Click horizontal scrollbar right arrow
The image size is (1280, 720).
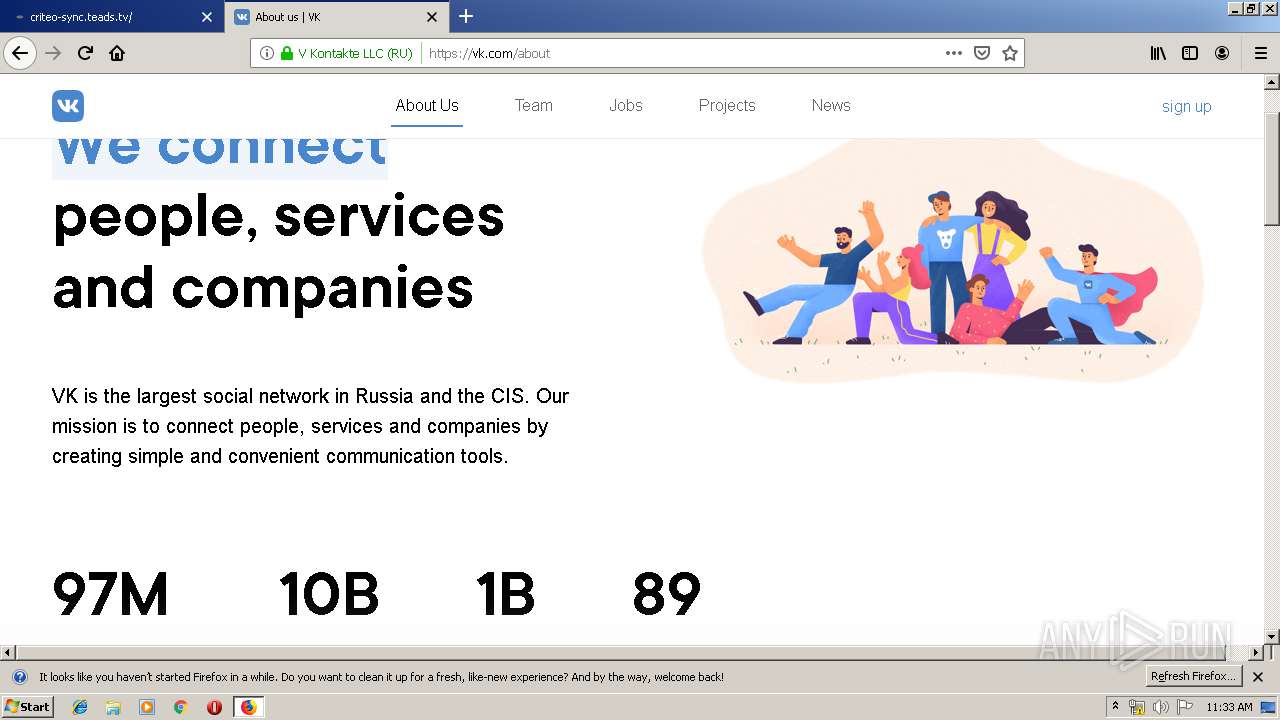1256,652
